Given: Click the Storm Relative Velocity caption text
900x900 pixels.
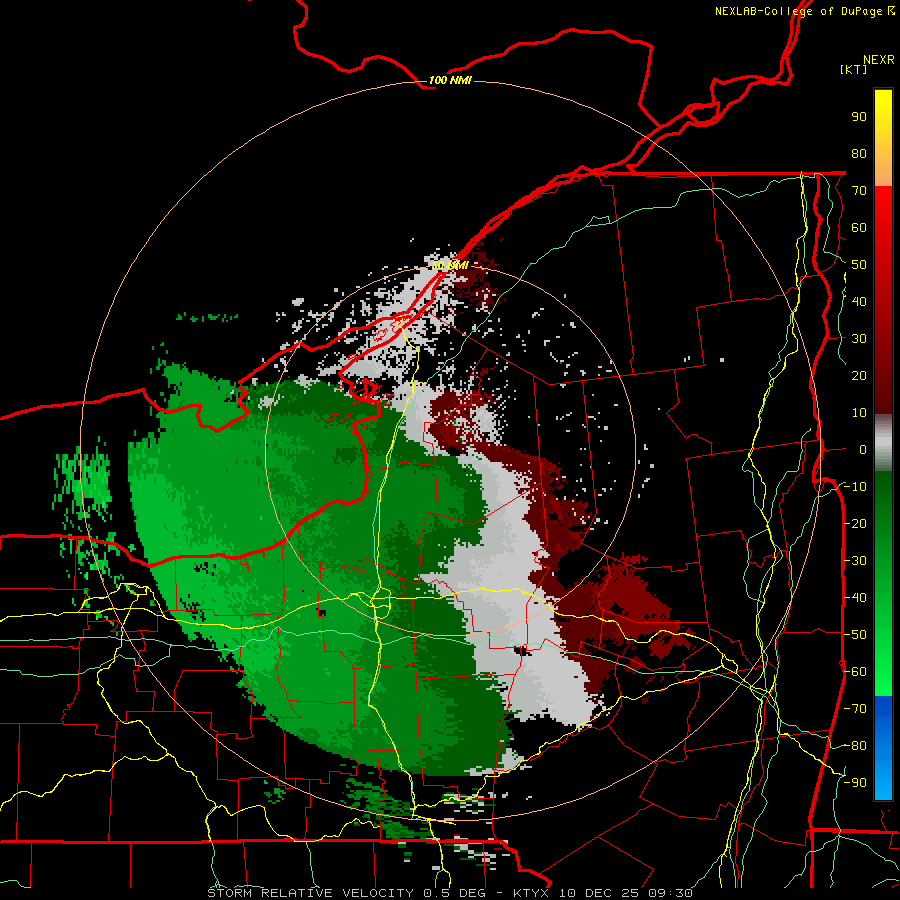Looking at the screenshot, I should tap(449, 893).
